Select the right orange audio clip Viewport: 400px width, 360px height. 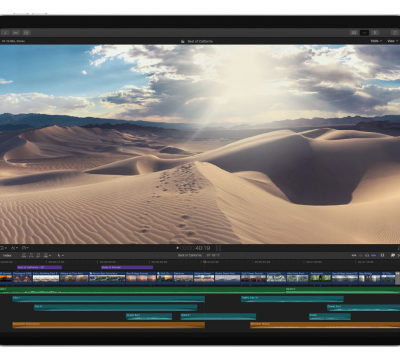coord(325,325)
